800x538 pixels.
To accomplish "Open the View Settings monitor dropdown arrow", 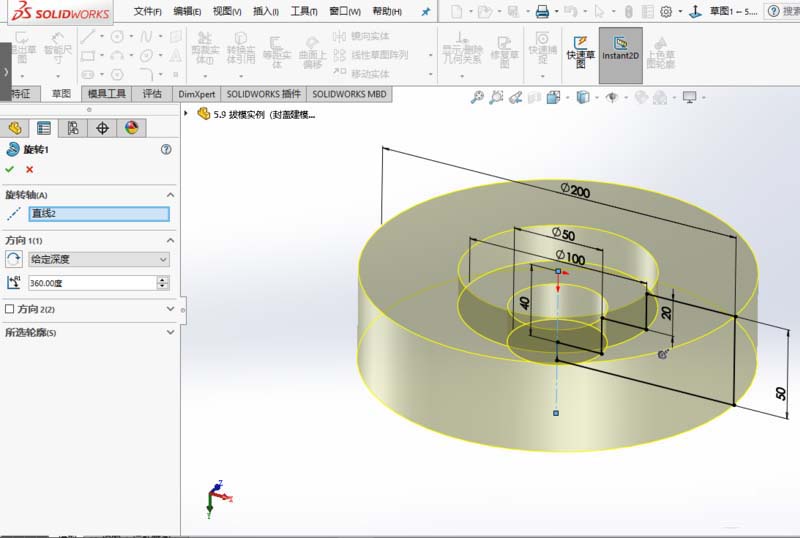I will tap(704, 97).
